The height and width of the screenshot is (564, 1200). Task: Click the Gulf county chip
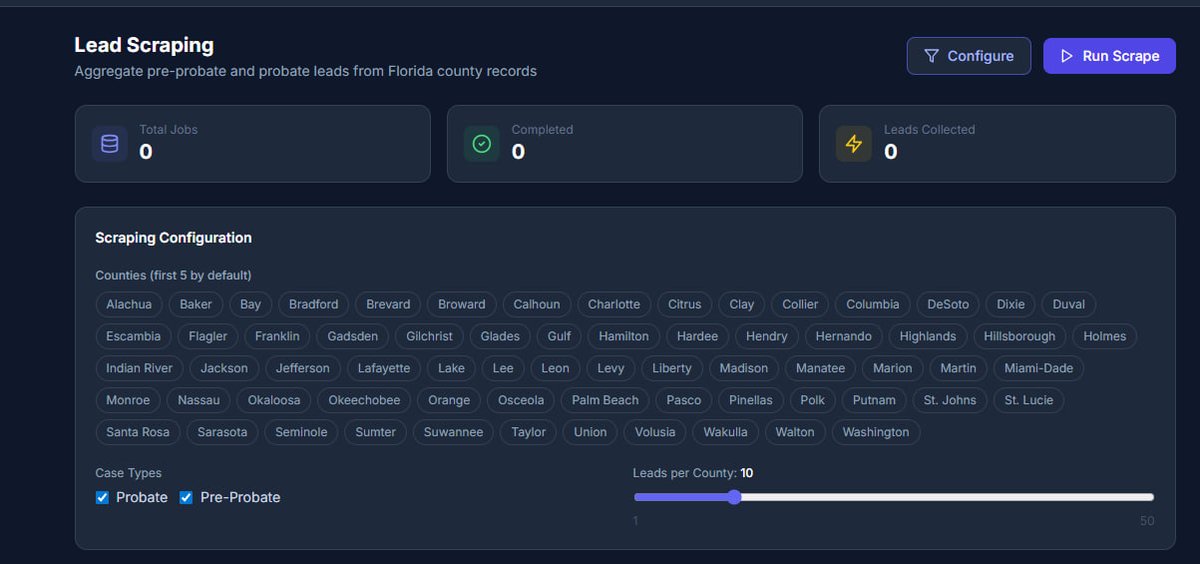pos(559,336)
